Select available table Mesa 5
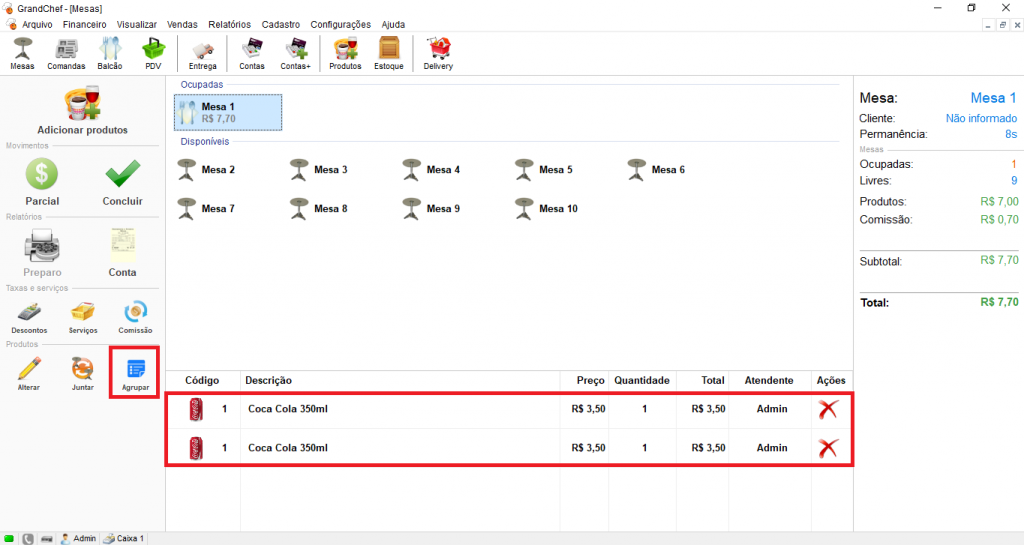Image resolution: width=1024 pixels, height=545 pixels. coord(543,170)
